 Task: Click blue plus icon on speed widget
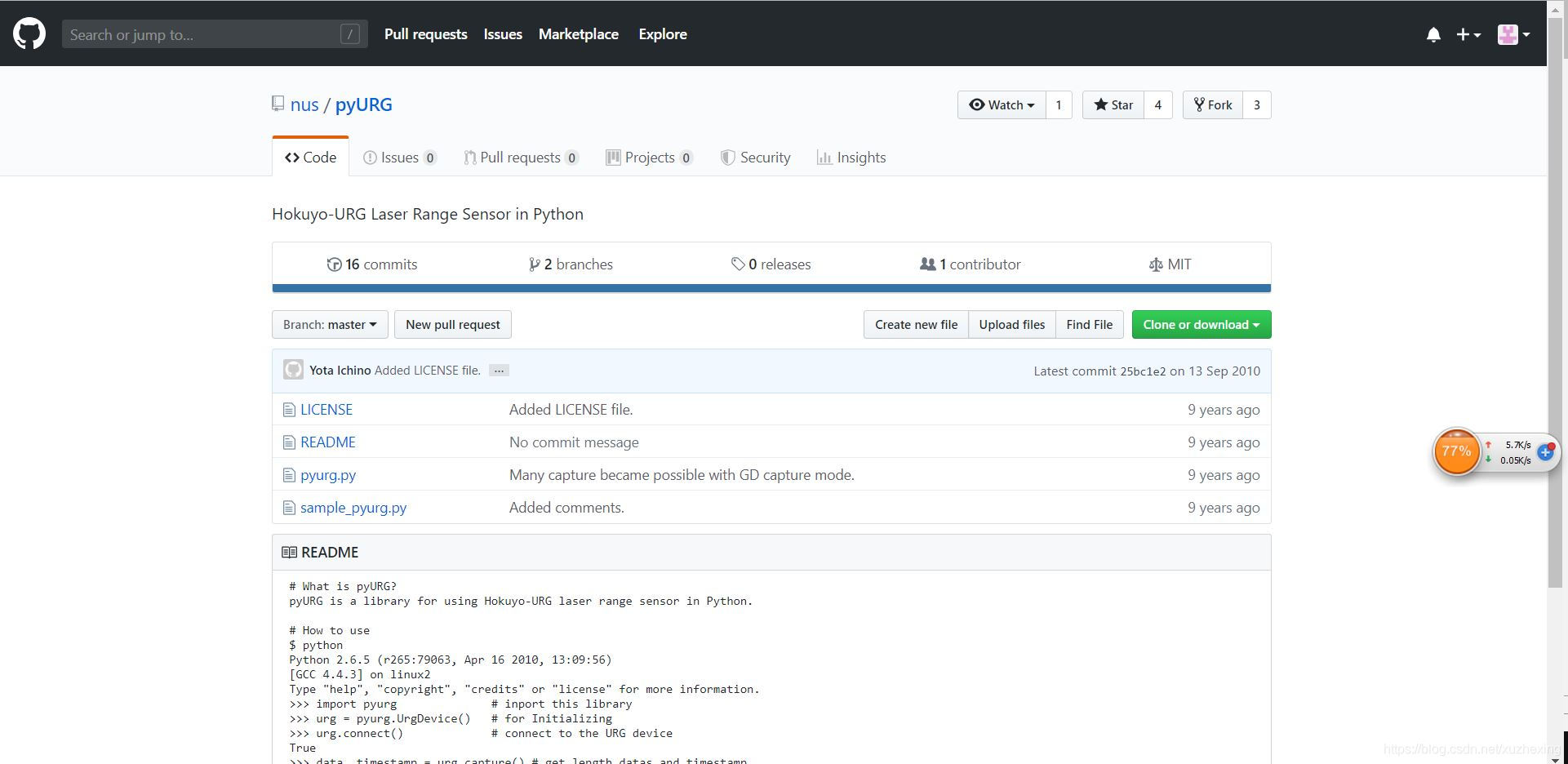(x=1545, y=452)
